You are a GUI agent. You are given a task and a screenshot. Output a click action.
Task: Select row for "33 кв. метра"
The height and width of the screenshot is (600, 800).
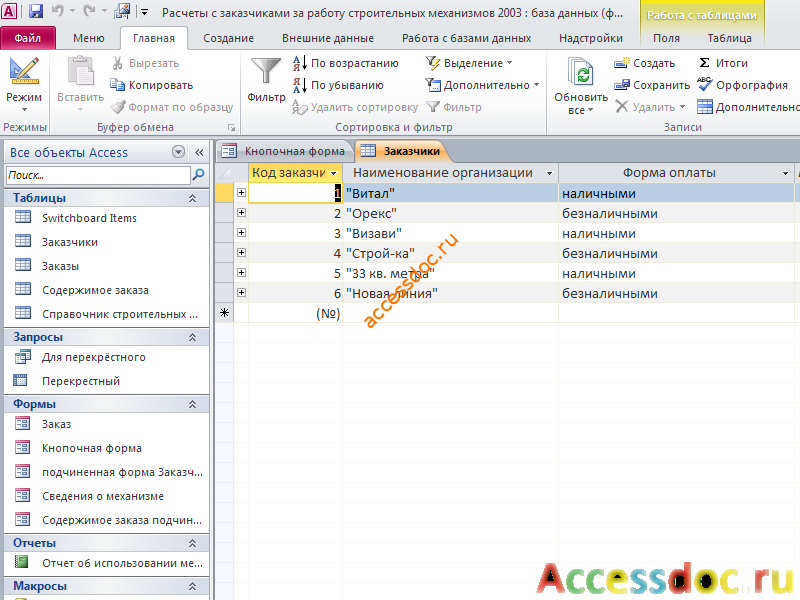pyautogui.click(x=224, y=273)
